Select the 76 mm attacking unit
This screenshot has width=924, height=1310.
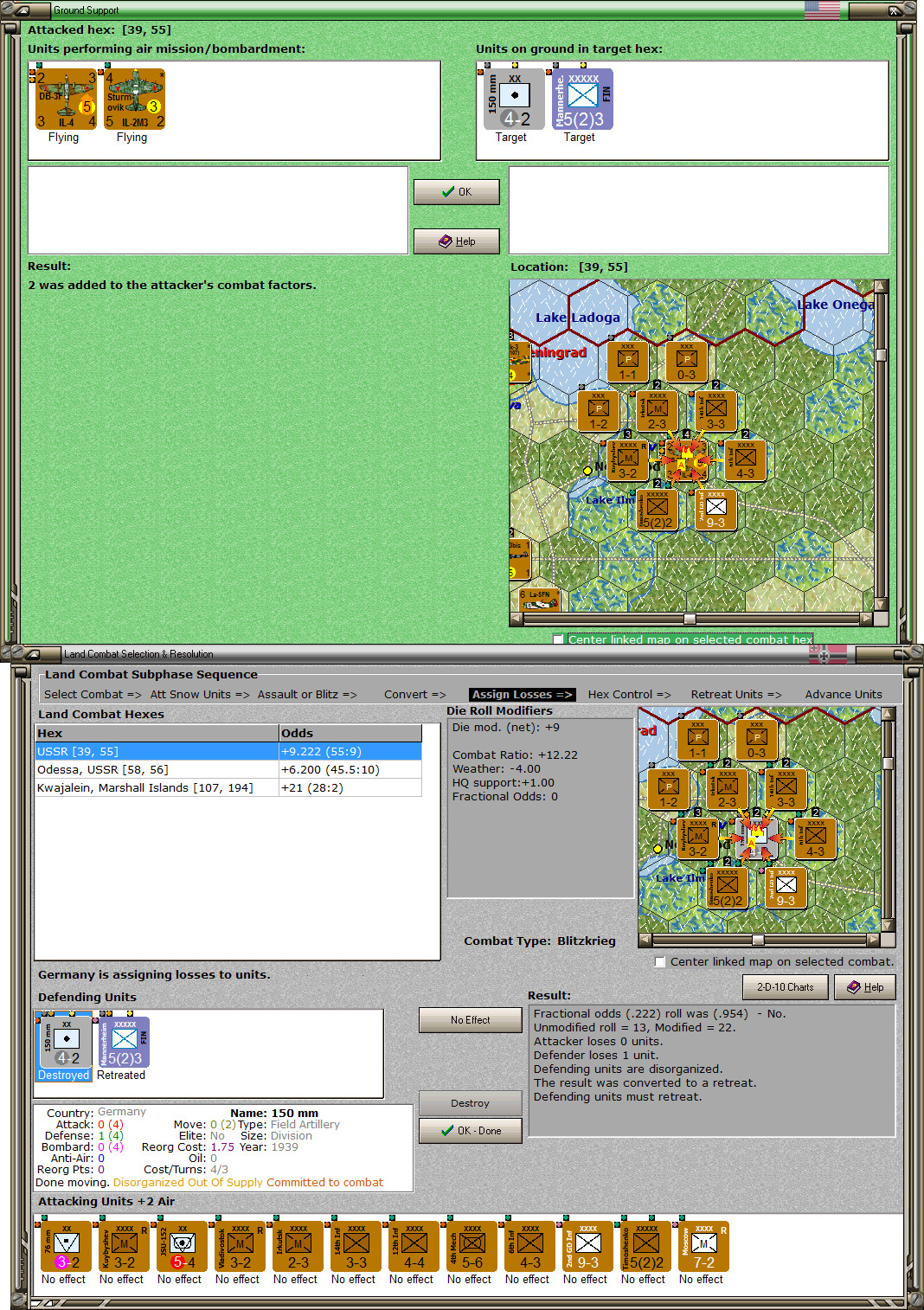point(65,1246)
